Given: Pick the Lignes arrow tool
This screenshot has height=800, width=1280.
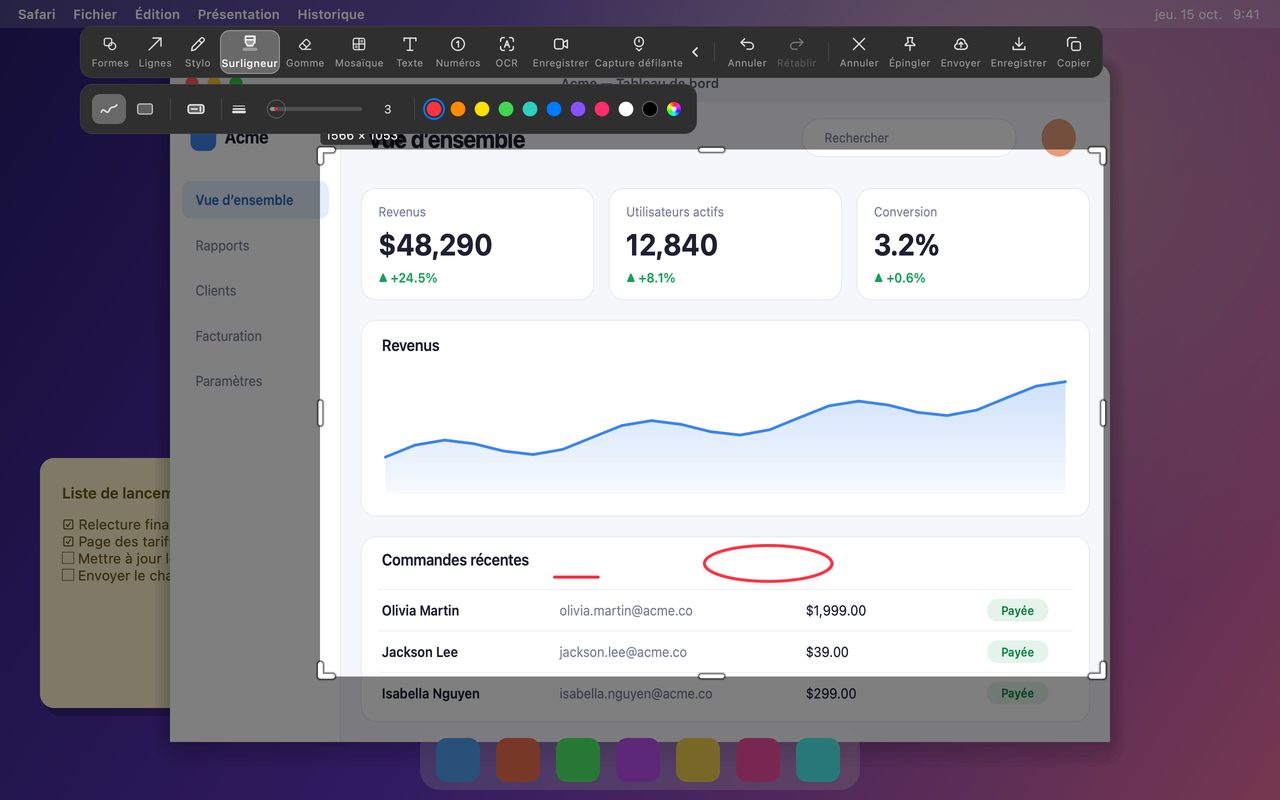Looking at the screenshot, I should click(155, 51).
